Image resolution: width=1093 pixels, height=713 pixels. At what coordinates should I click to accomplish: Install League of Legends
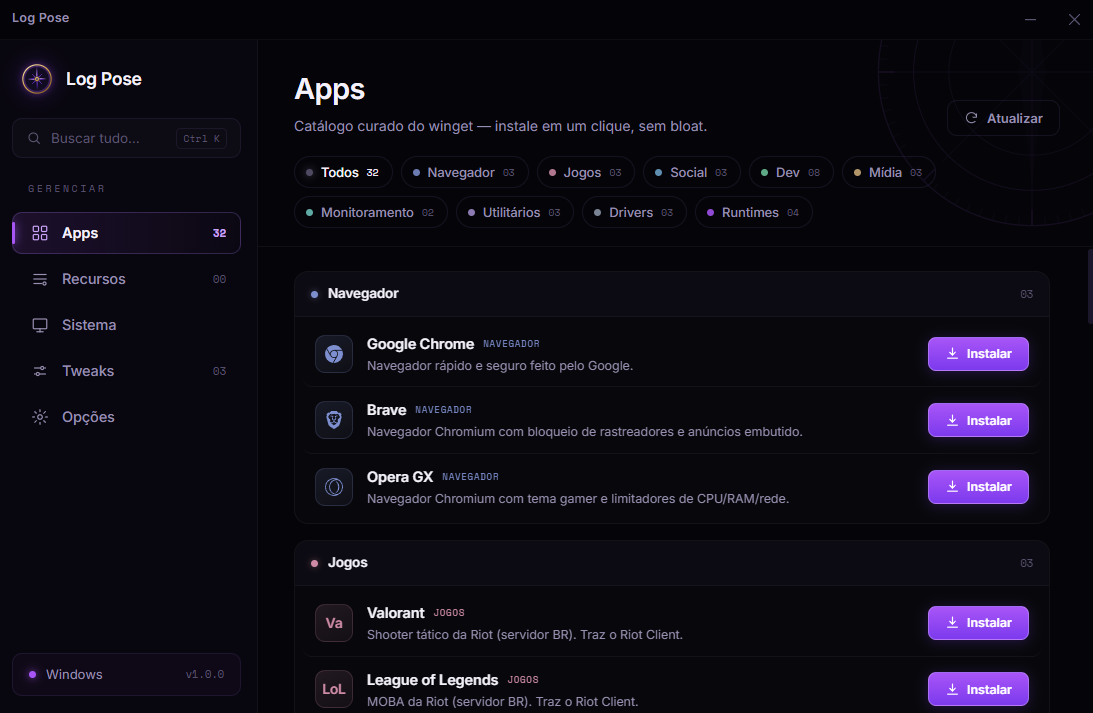tap(978, 689)
